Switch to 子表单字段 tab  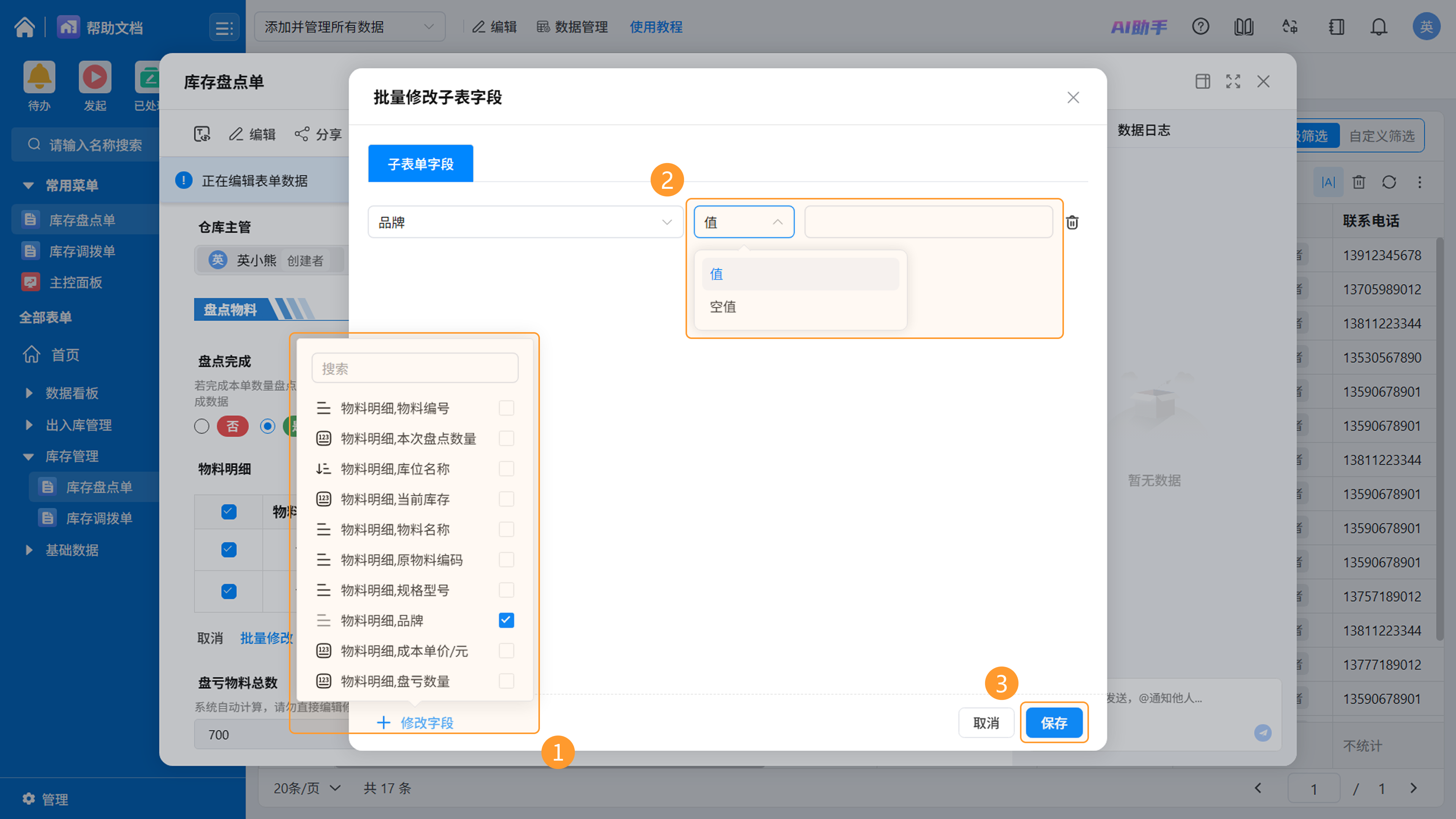click(420, 164)
